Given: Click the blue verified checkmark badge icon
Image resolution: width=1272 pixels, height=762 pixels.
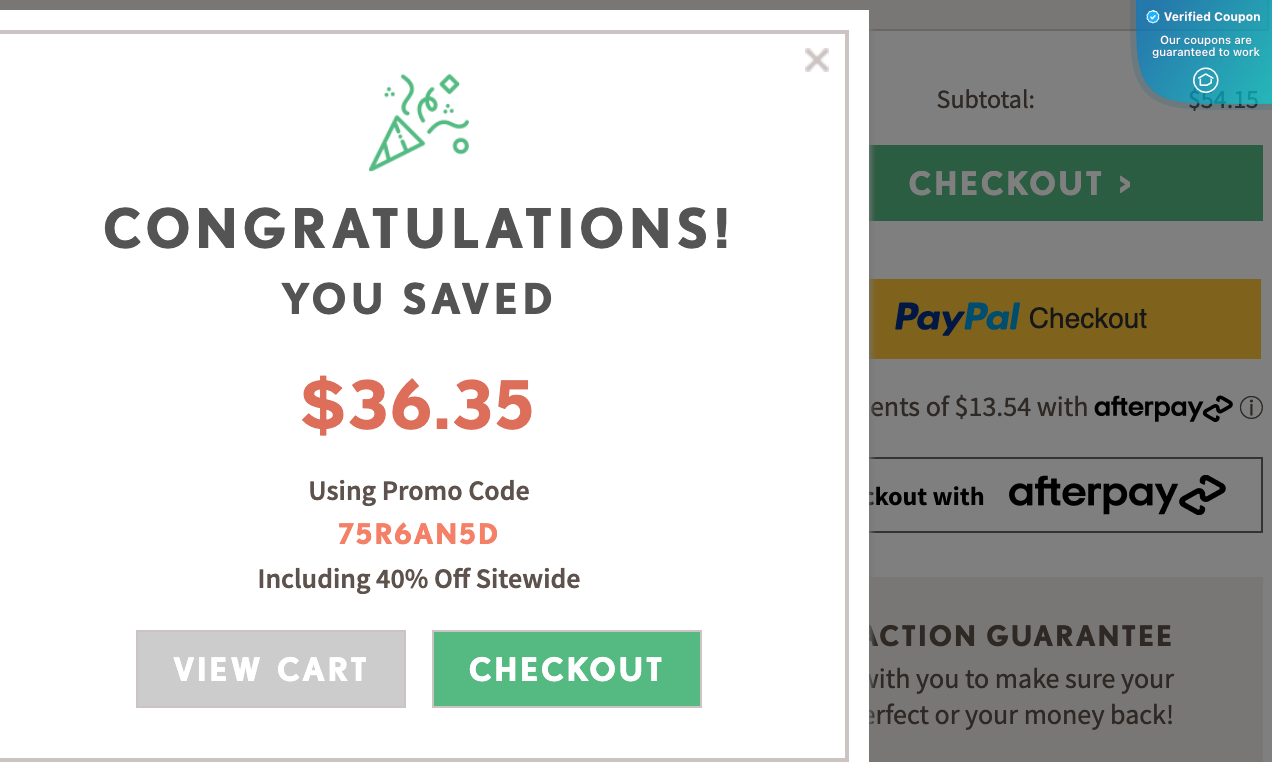Looking at the screenshot, I should click(x=1153, y=16).
